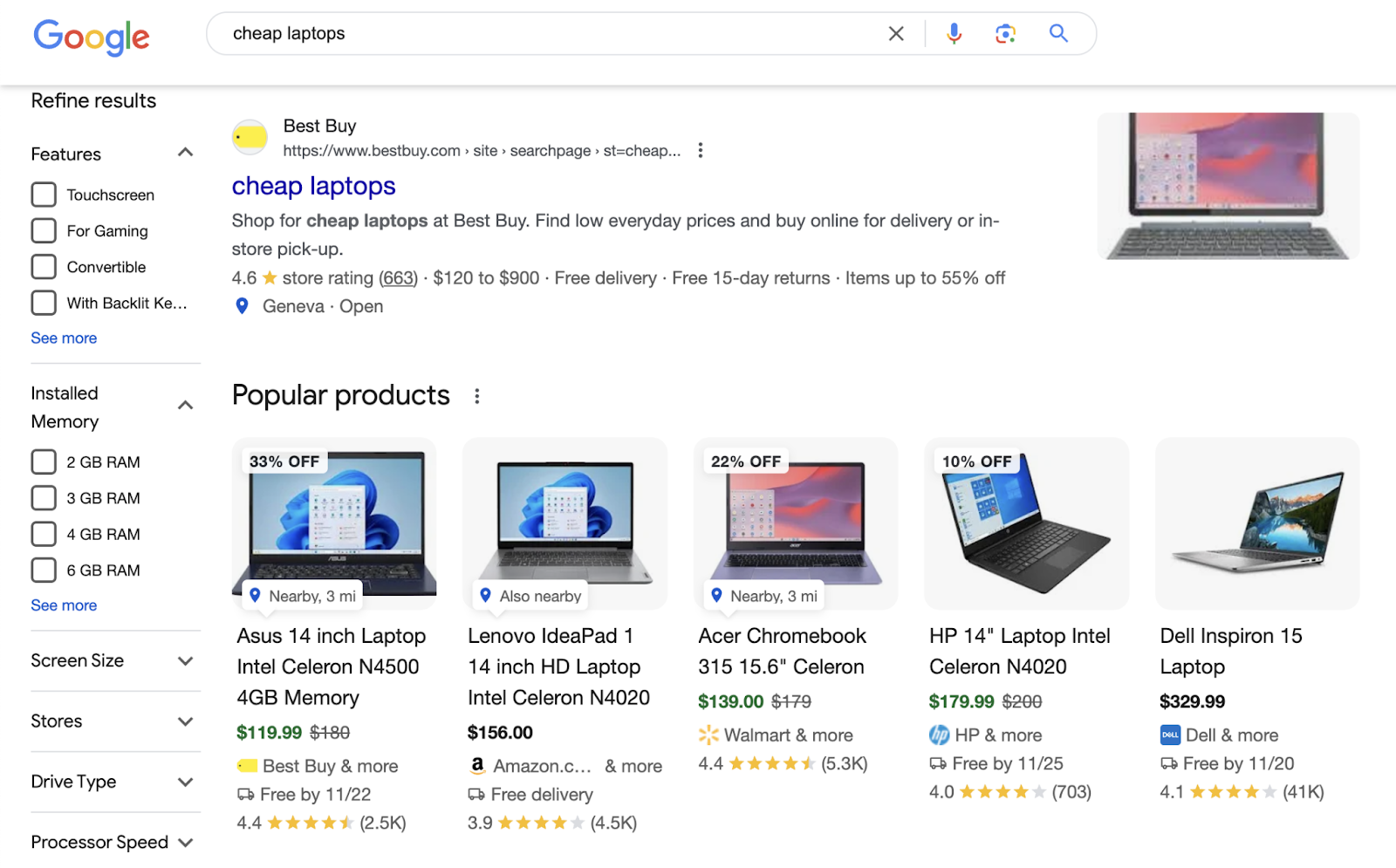This screenshot has height=868, width=1396.
Task: Open the three-dot menu on the Best Buy result
Action: (x=701, y=149)
